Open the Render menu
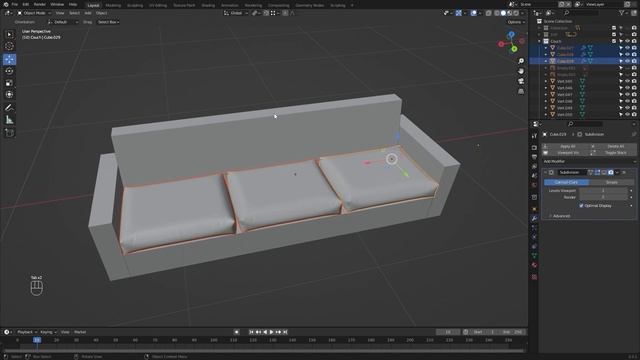Image resolution: width=640 pixels, height=360 pixels. (x=40, y=4)
